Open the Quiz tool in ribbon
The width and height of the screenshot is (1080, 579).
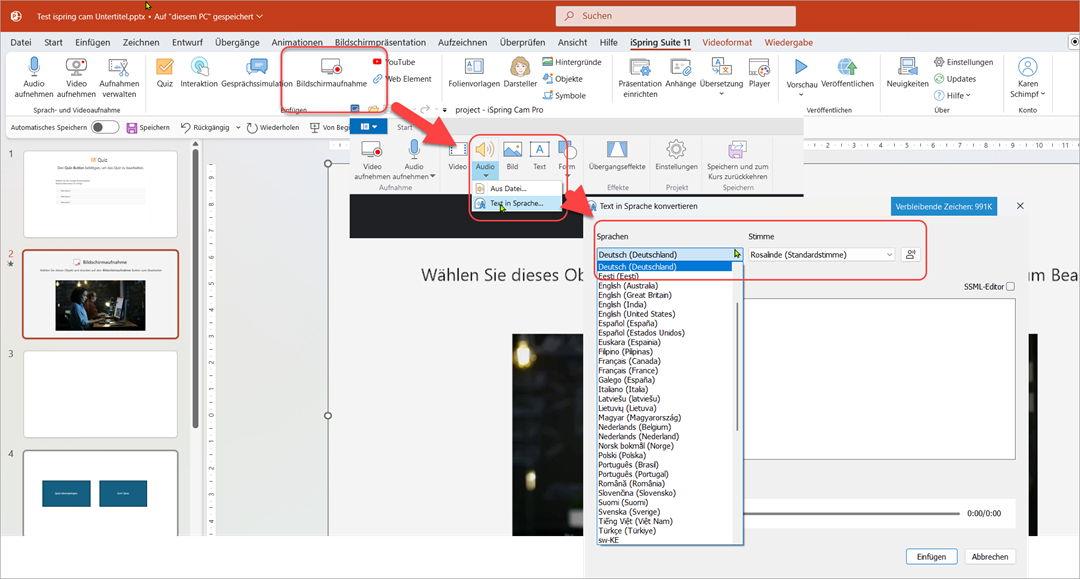[x=165, y=68]
